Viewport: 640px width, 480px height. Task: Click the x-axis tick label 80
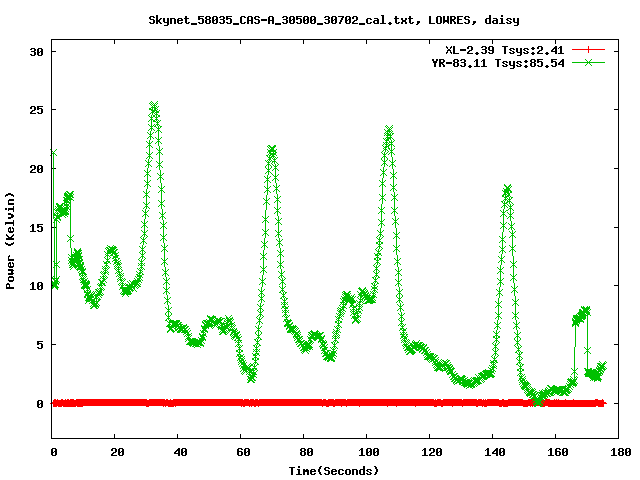[x=306, y=452]
